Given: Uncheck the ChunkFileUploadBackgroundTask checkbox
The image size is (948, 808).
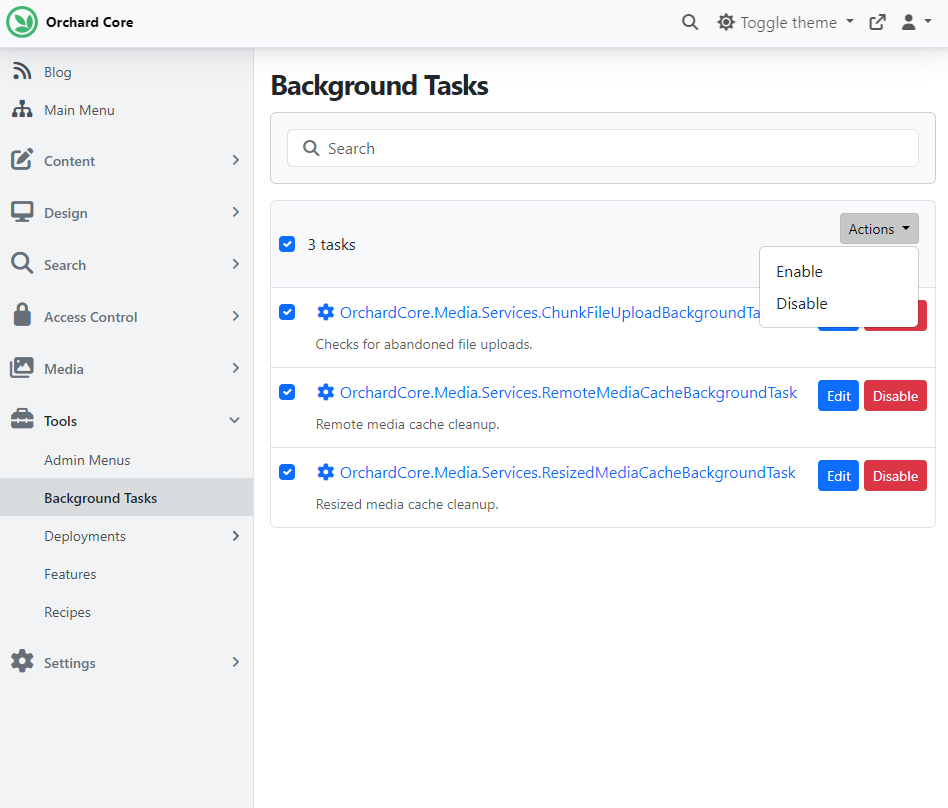Looking at the screenshot, I should click(287, 312).
